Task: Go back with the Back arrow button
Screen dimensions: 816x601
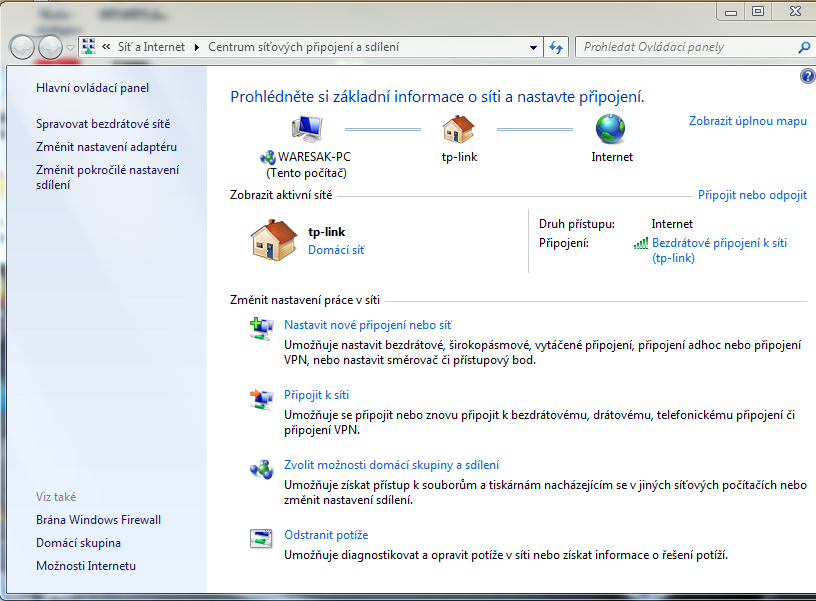Action: coord(22,48)
